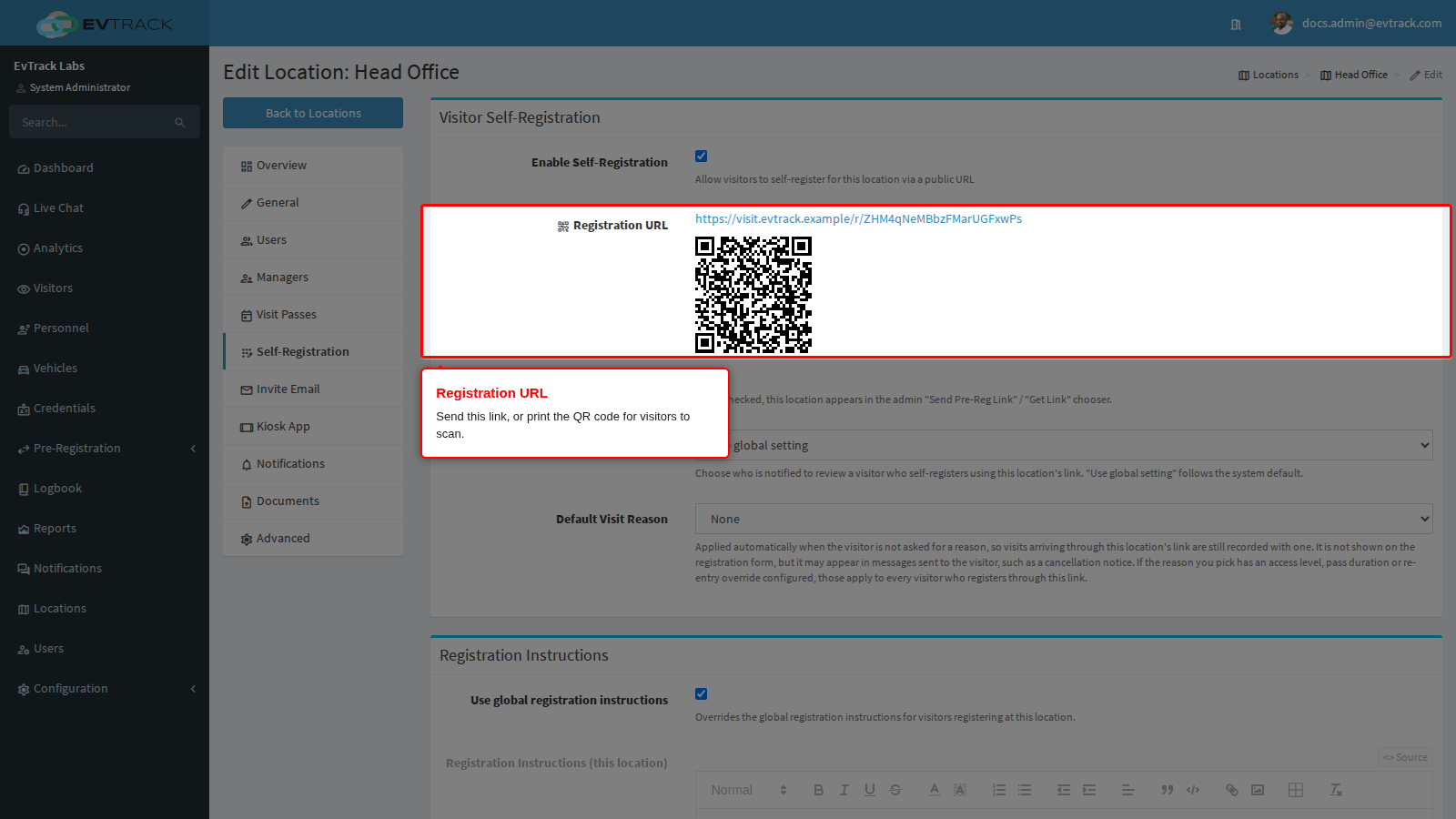Uncheck Enable Self-Registration
This screenshot has height=819, width=1456.
tap(701, 156)
